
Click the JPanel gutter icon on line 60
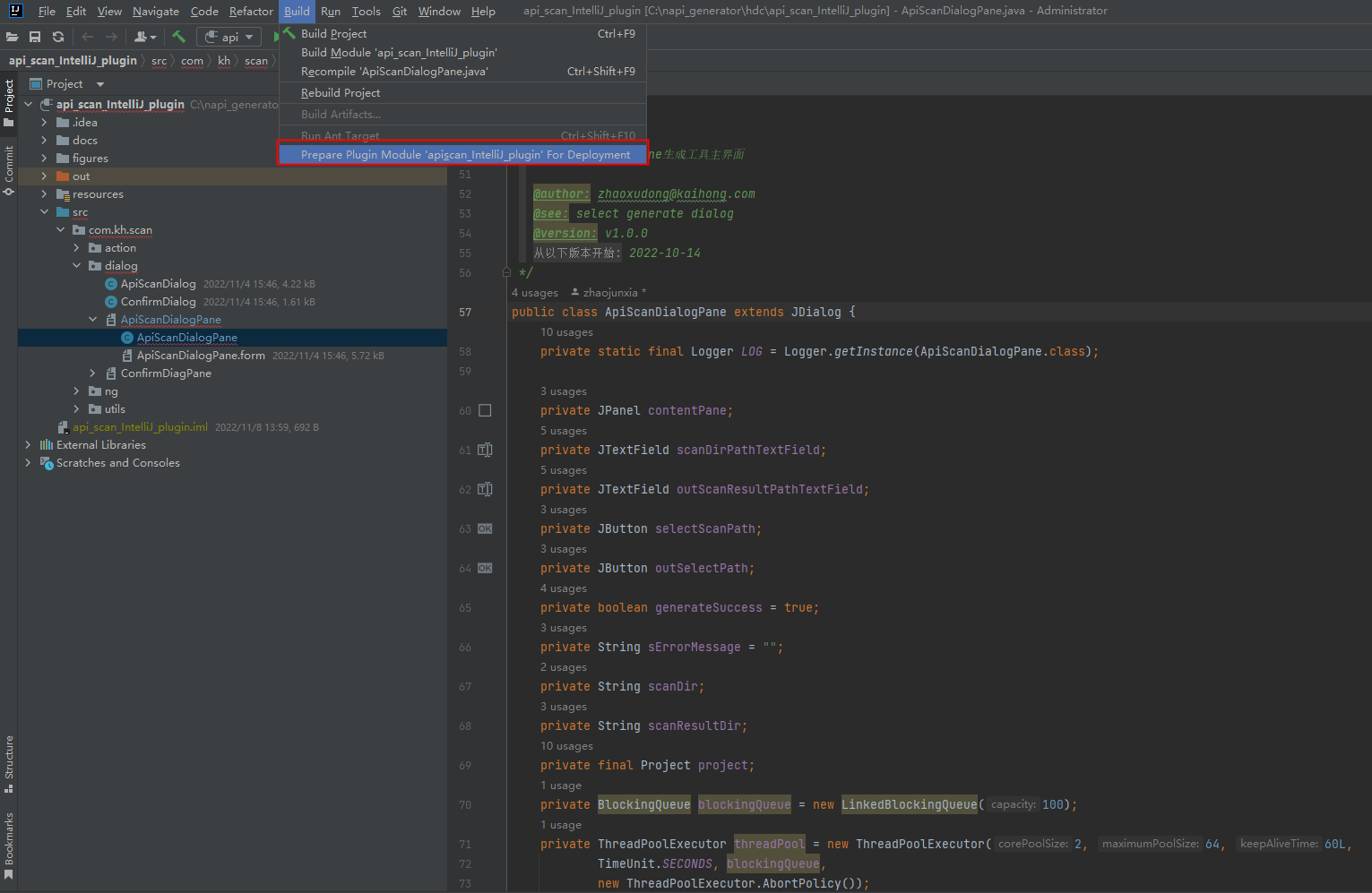pyautogui.click(x=485, y=410)
